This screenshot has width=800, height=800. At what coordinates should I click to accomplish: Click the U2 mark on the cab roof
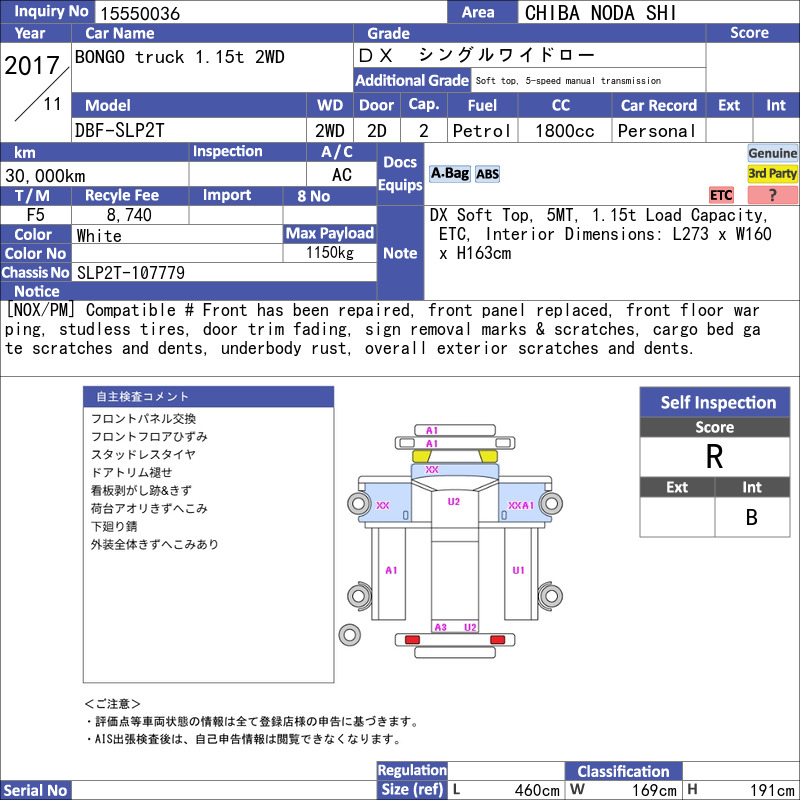tap(454, 502)
